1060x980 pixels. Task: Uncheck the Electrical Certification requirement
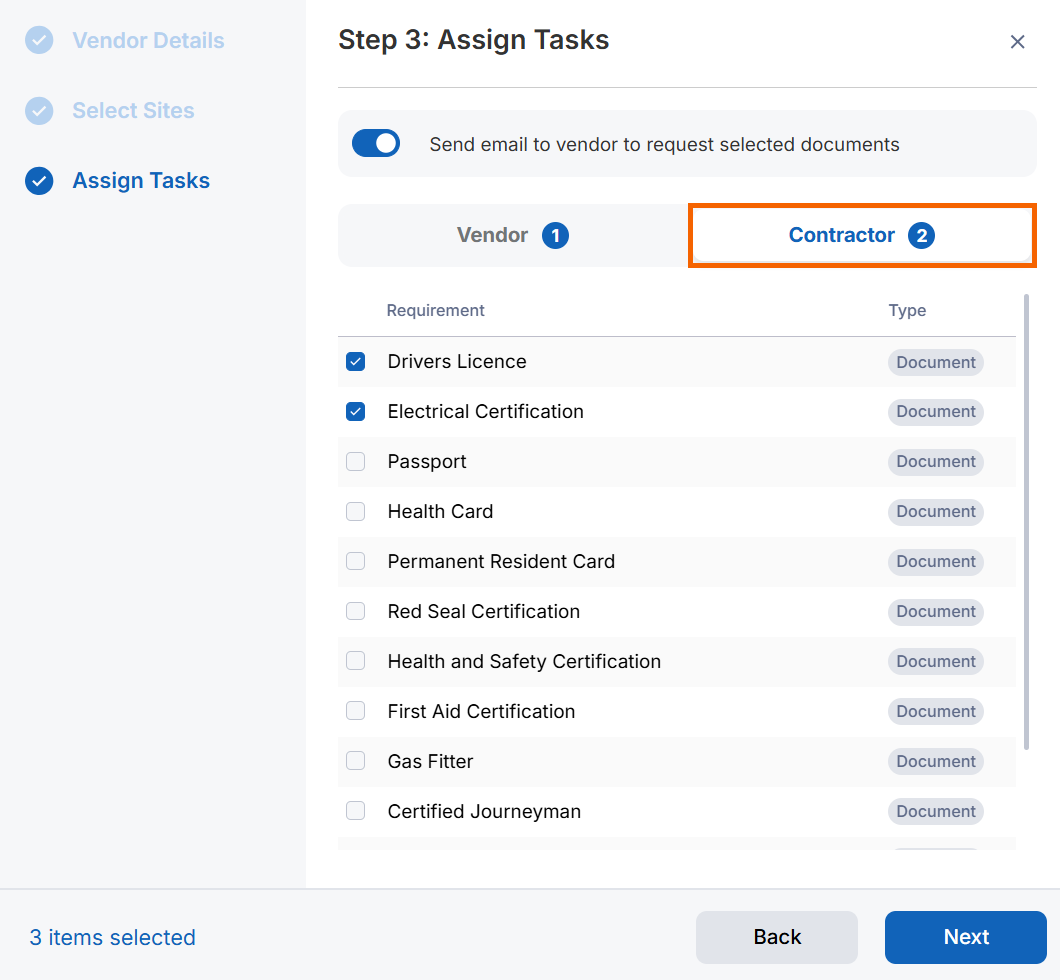pos(356,412)
